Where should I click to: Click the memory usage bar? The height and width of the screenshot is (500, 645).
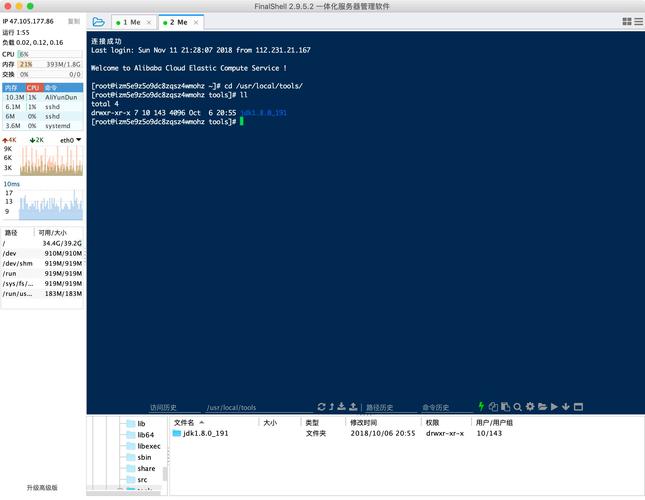tap(50, 65)
